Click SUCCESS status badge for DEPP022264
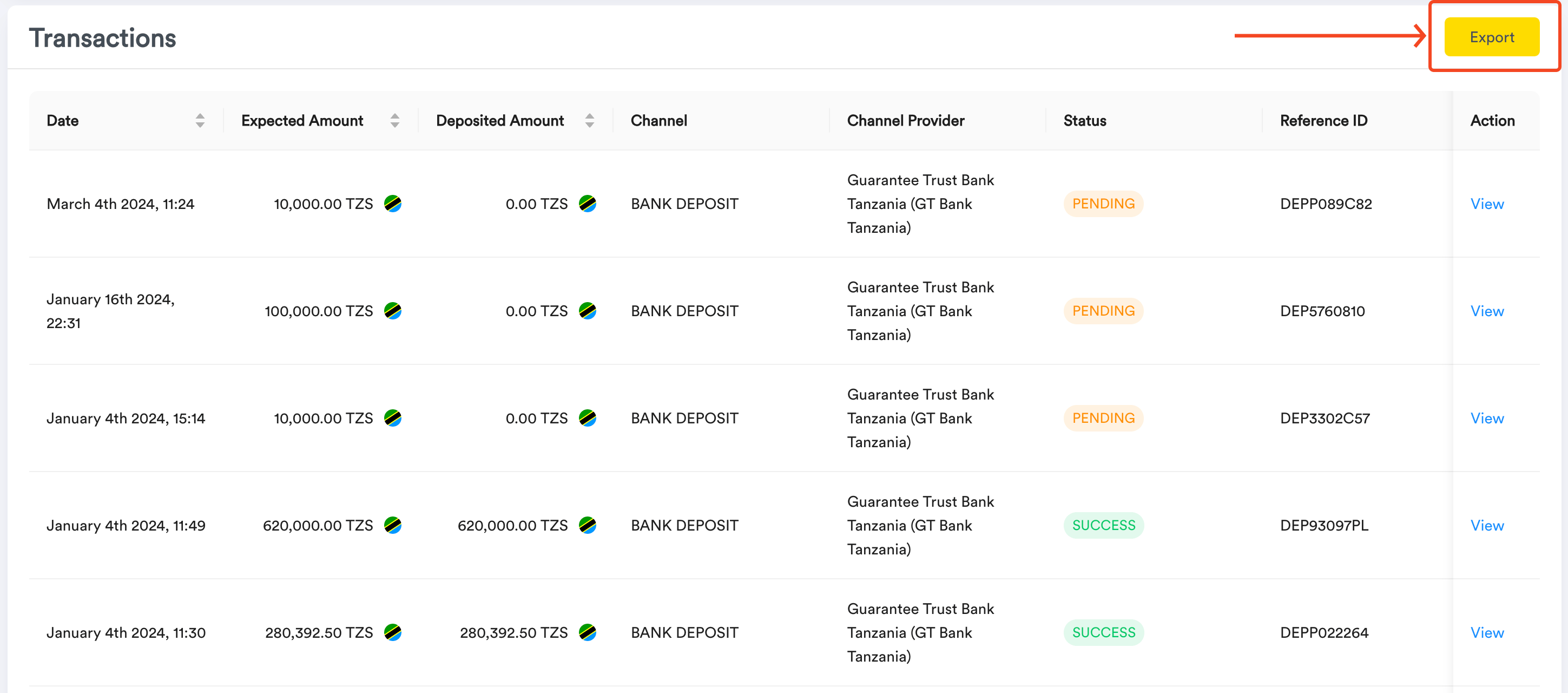This screenshot has width=1568, height=693. pos(1104,633)
